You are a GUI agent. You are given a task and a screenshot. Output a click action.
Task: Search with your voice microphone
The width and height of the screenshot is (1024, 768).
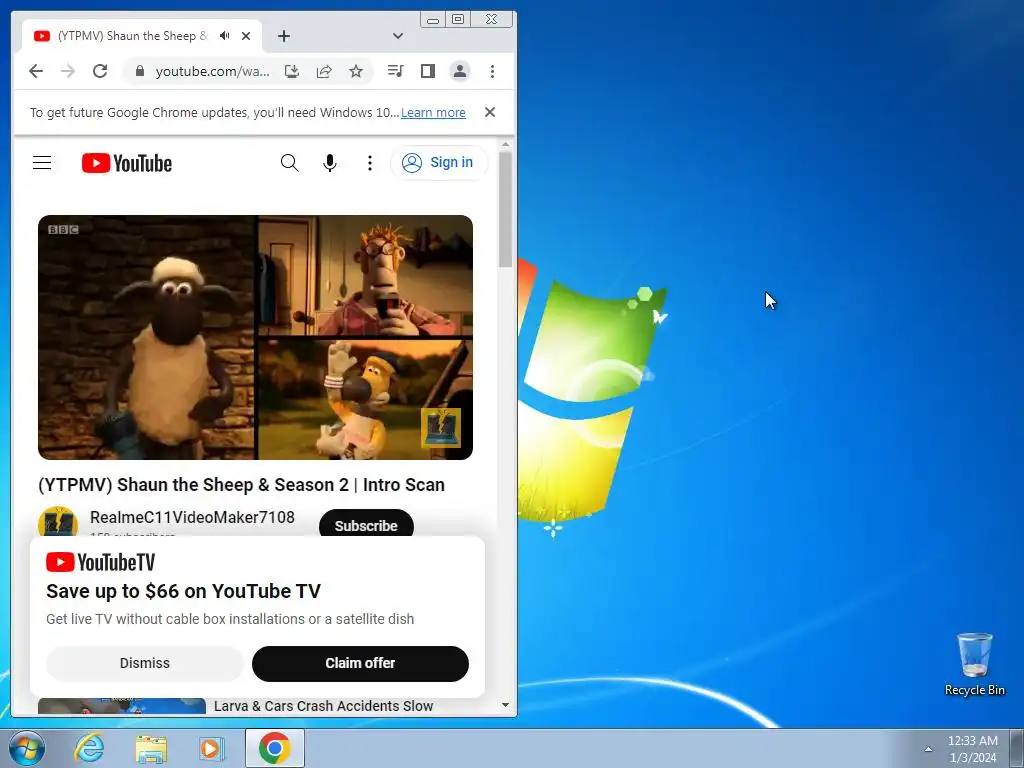pyautogui.click(x=330, y=163)
